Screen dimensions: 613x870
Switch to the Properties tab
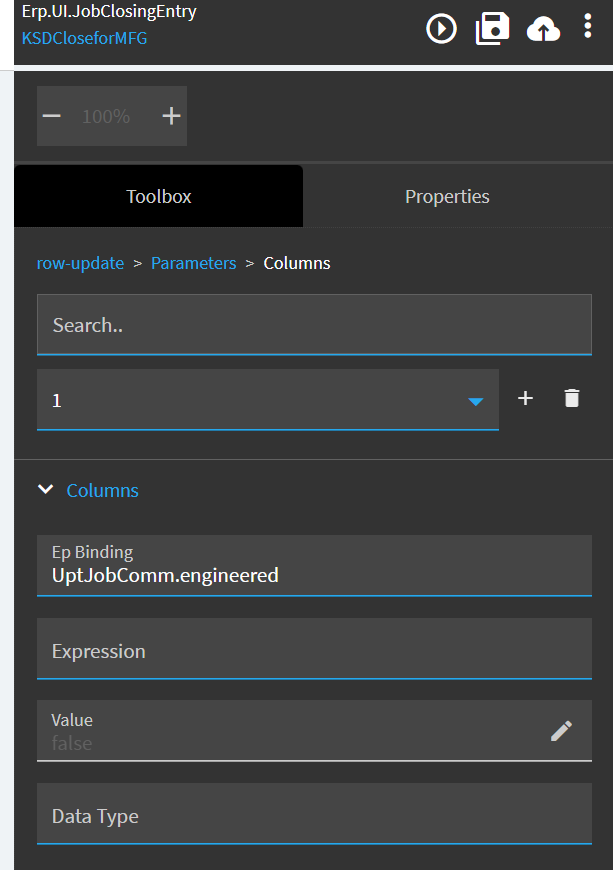pyautogui.click(x=447, y=196)
